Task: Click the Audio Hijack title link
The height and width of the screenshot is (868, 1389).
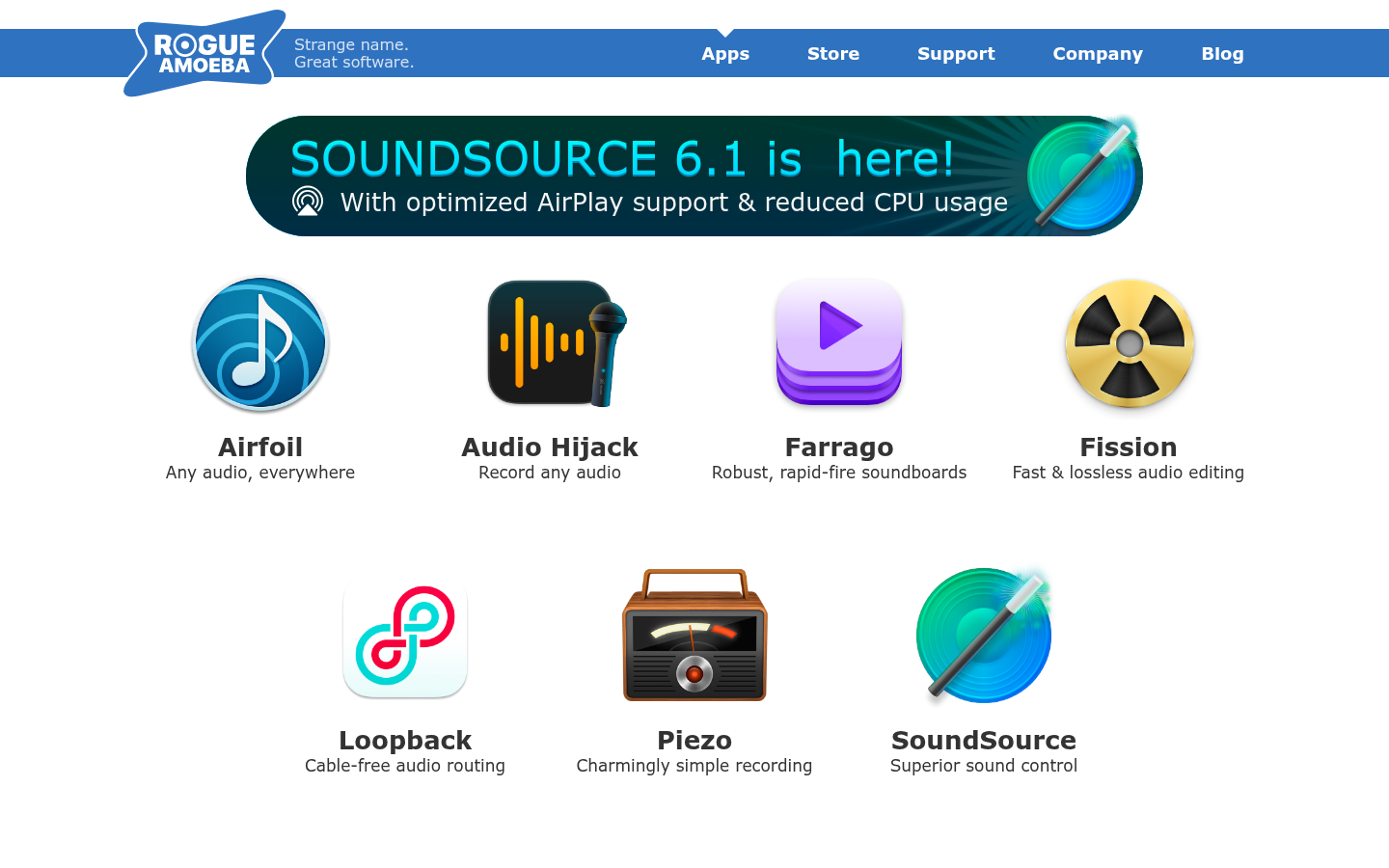Action: point(550,448)
